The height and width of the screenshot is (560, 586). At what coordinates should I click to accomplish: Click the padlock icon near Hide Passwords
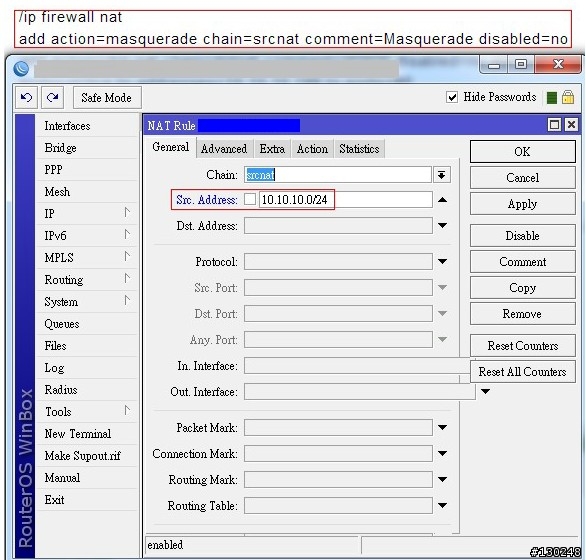(568, 98)
